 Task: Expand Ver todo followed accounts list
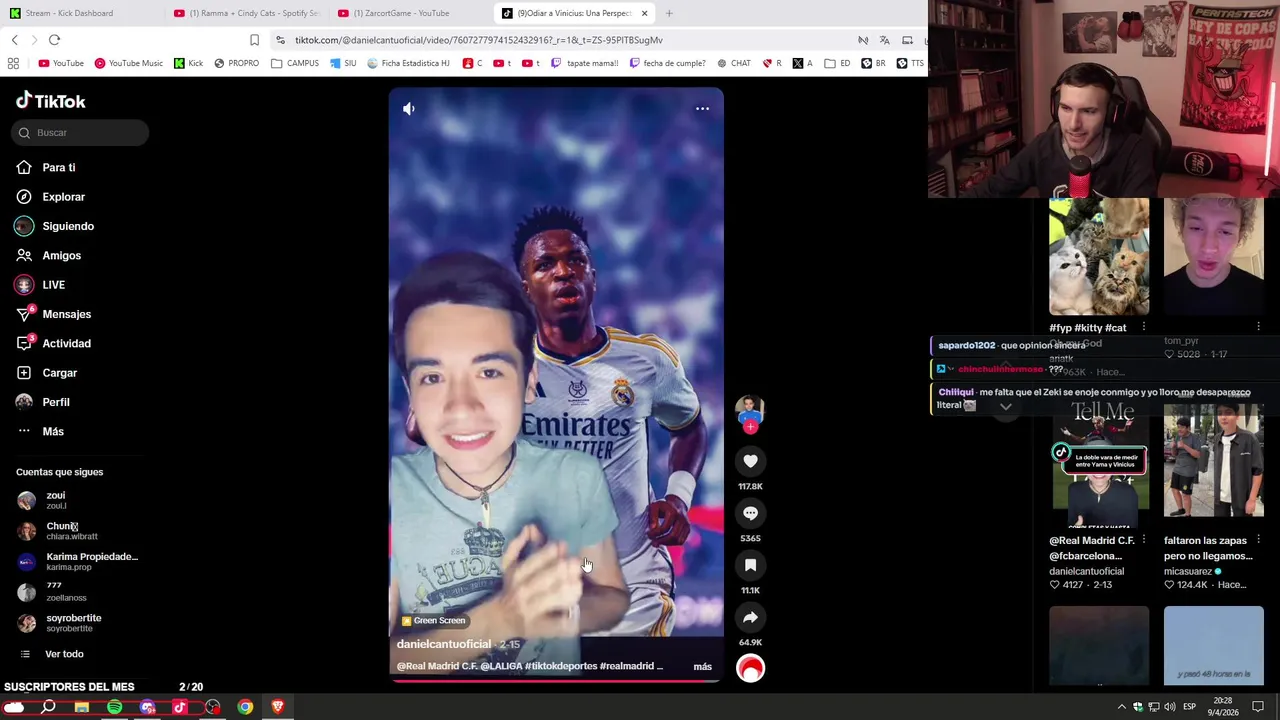click(x=64, y=654)
